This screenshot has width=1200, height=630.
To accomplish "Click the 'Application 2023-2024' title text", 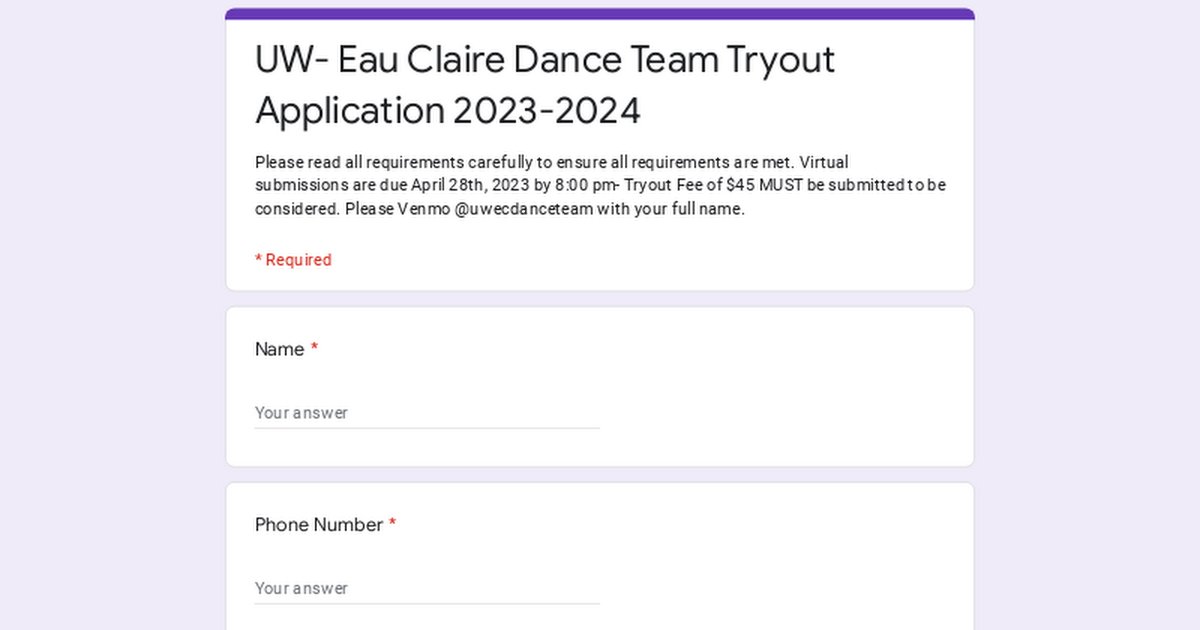I will point(448,111).
